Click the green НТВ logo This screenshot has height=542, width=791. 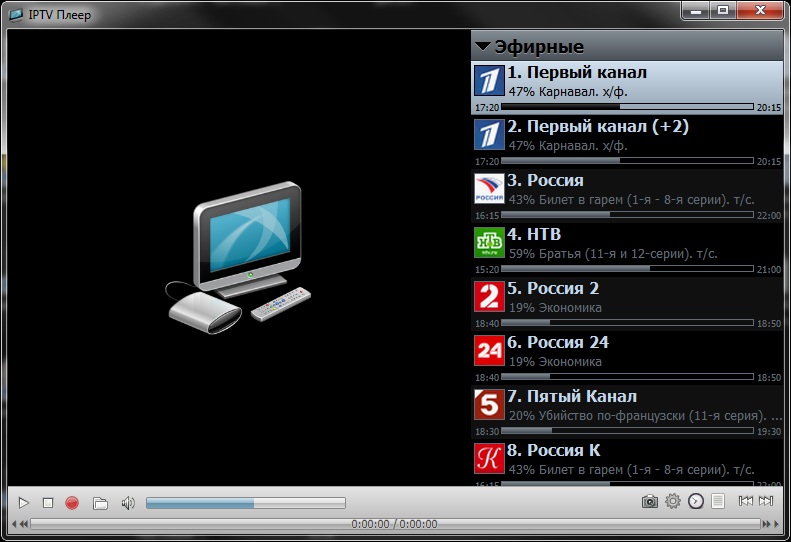(x=489, y=243)
